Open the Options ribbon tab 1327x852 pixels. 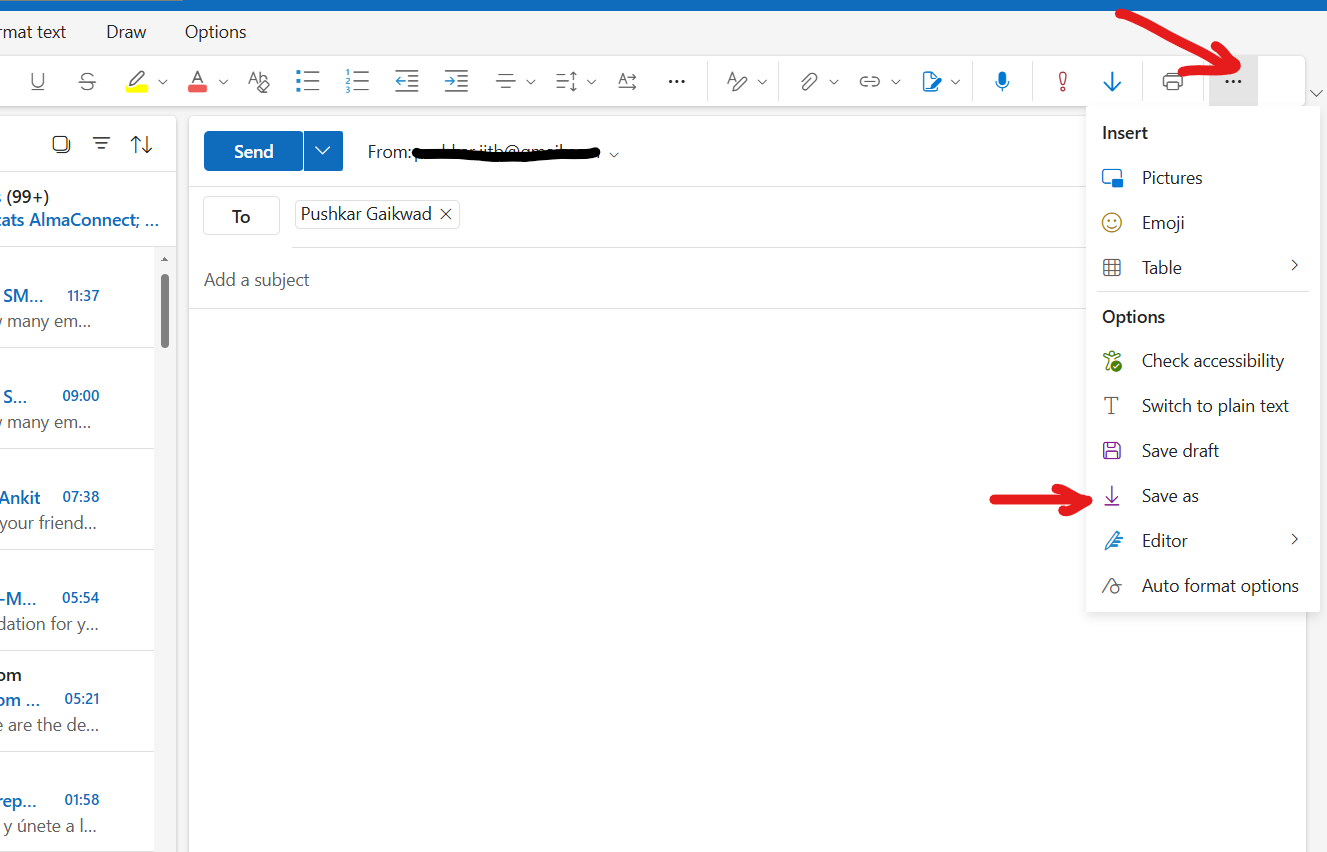(215, 31)
